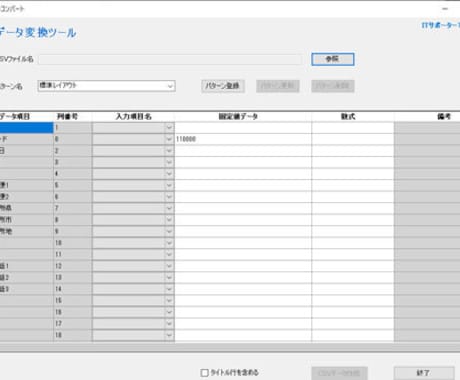This screenshot has width=460, height=380.
Task: Click the パターン登録 button
Action: (x=223, y=86)
